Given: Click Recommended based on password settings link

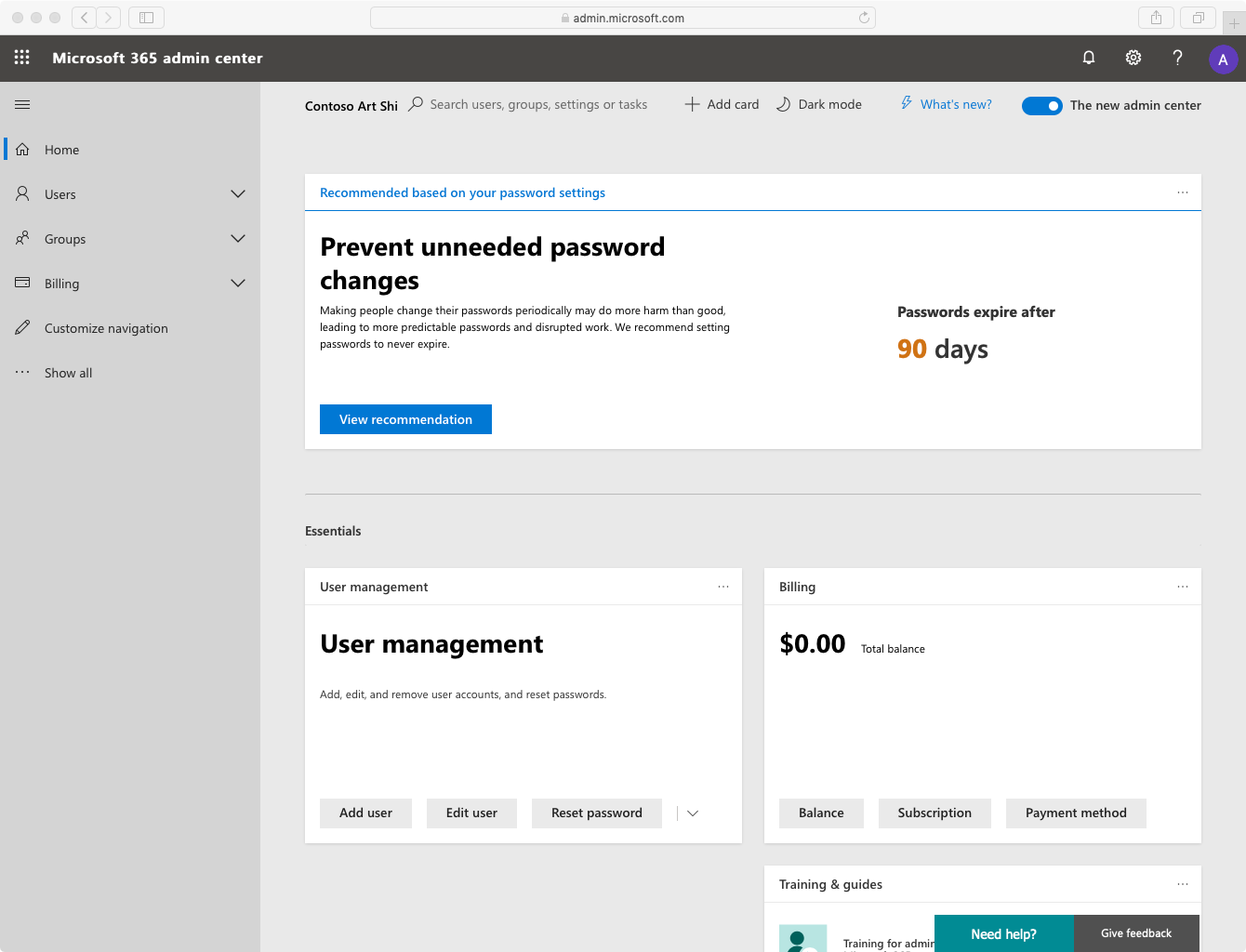Looking at the screenshot, I should (x=462, y=192).
